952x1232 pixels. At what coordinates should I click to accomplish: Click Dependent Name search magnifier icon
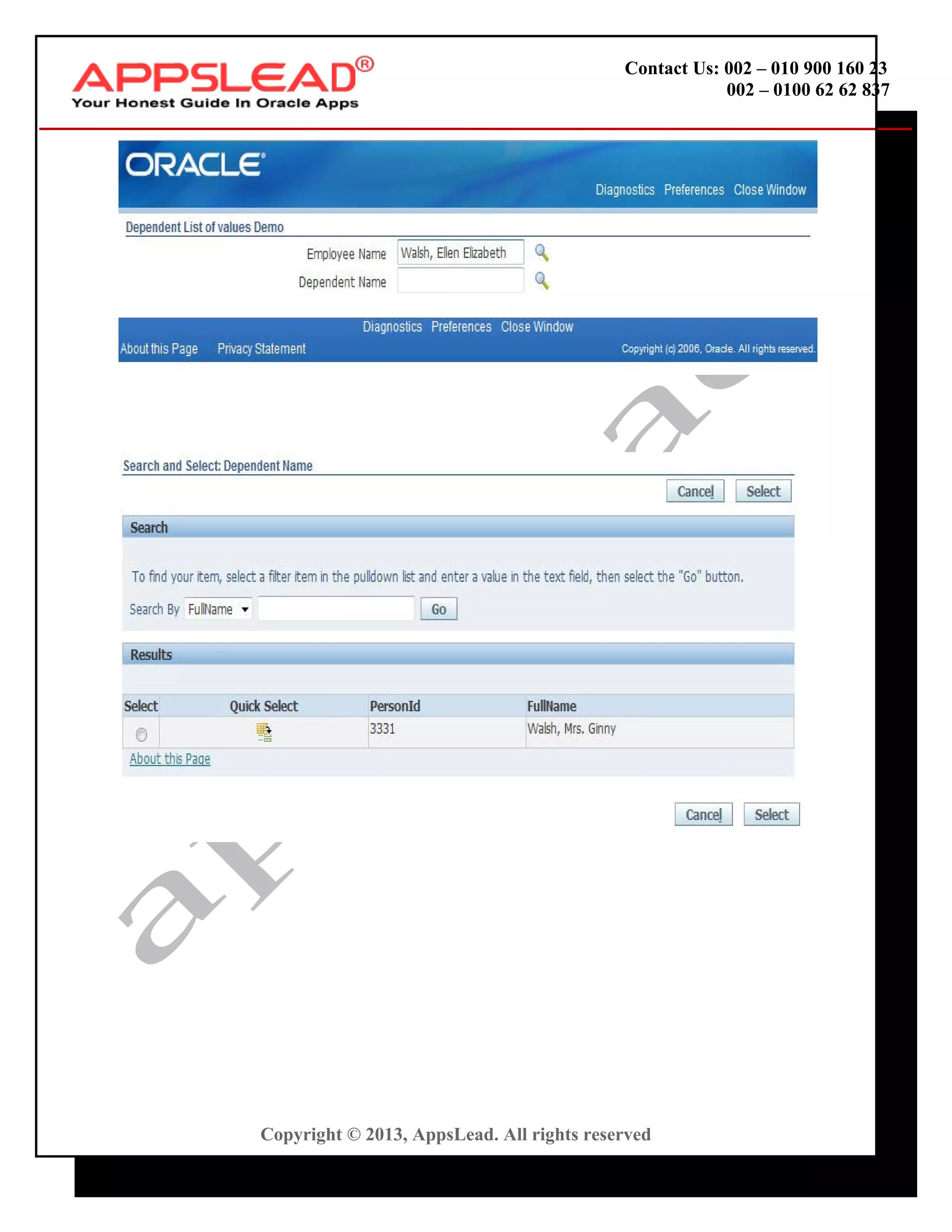pyautogui.click(x=542, y=280)
